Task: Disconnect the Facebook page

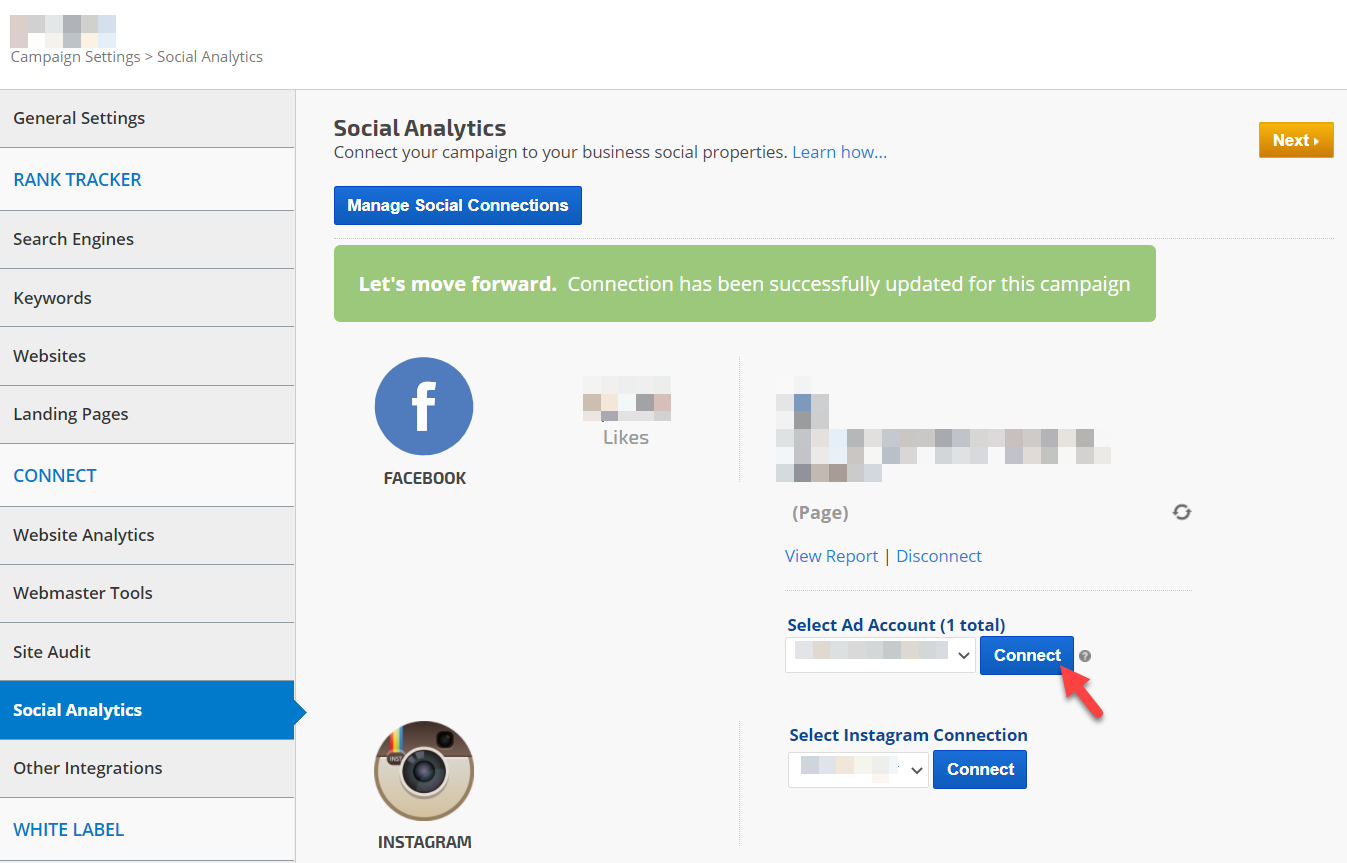Action: pos(938,556)
